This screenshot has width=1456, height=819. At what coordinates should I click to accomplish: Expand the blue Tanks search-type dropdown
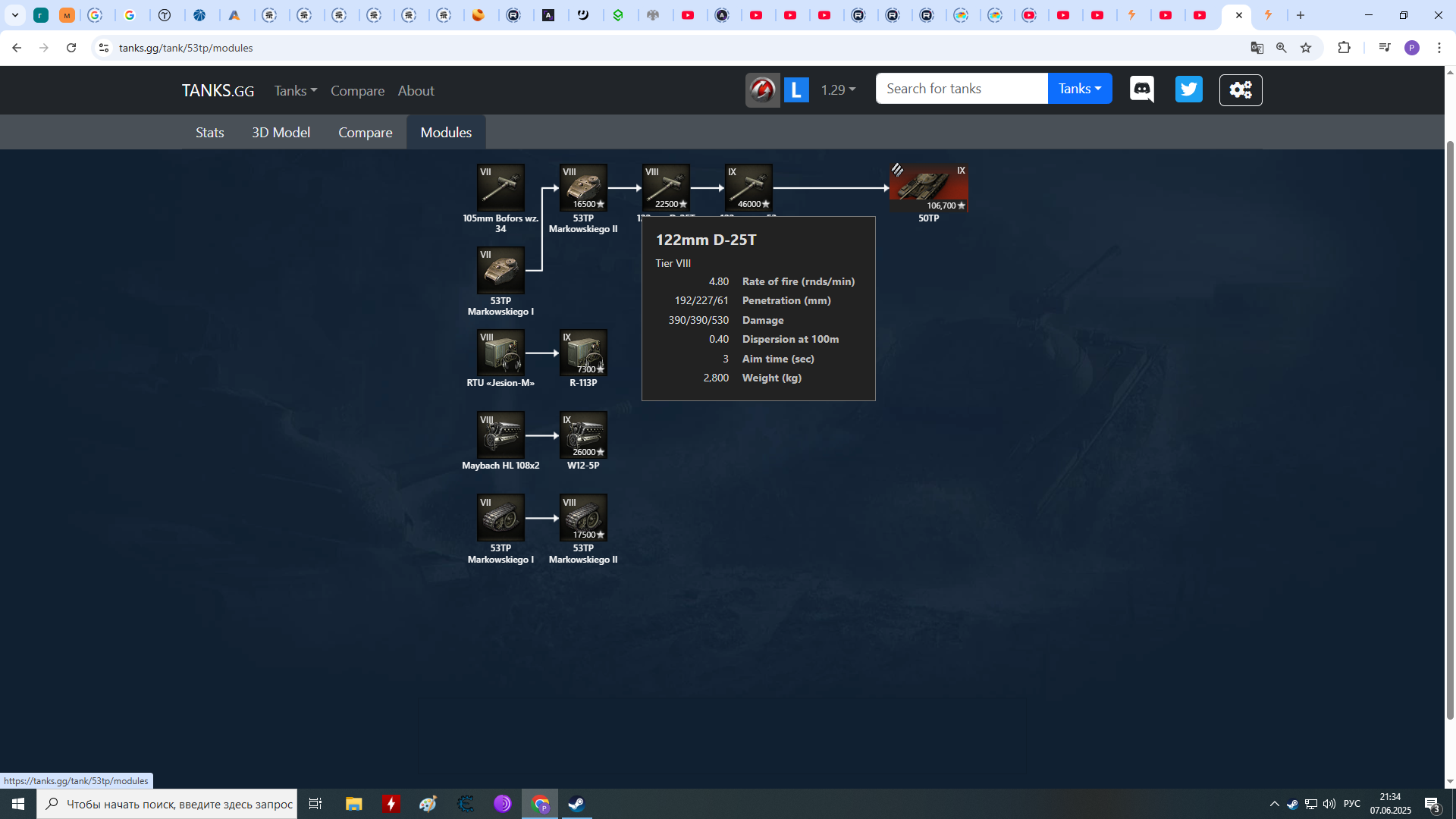[x=1079, y=89]
